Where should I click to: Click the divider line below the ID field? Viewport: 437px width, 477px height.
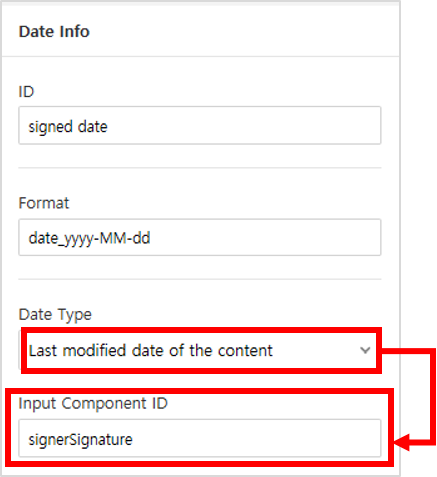click(200, 168)
